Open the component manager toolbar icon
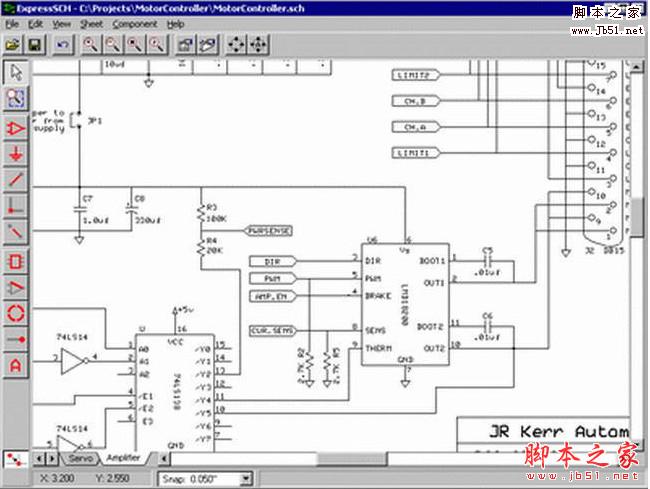Image resolution: width=650 pixels, height=489 pixels. pyautogui.click(x=185, y=44)
